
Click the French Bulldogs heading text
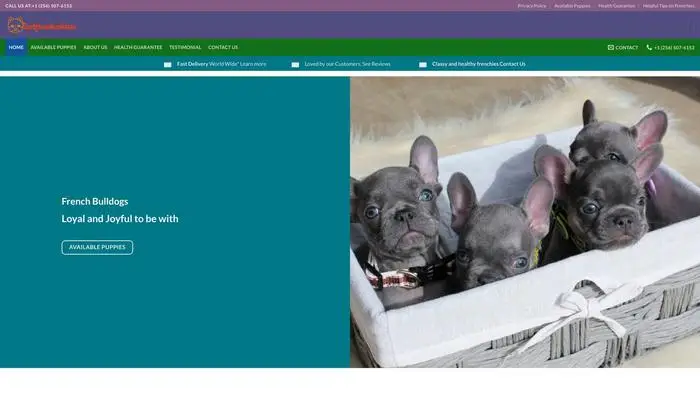95,202
